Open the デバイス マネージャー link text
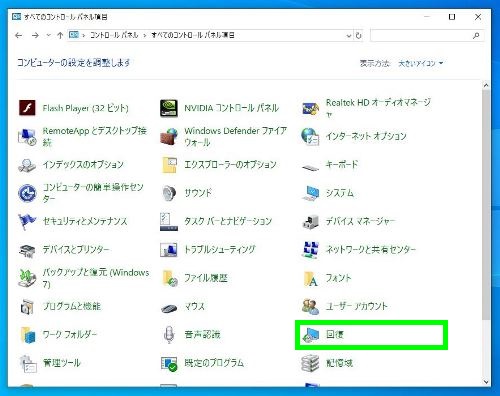 tap(360, 221)
